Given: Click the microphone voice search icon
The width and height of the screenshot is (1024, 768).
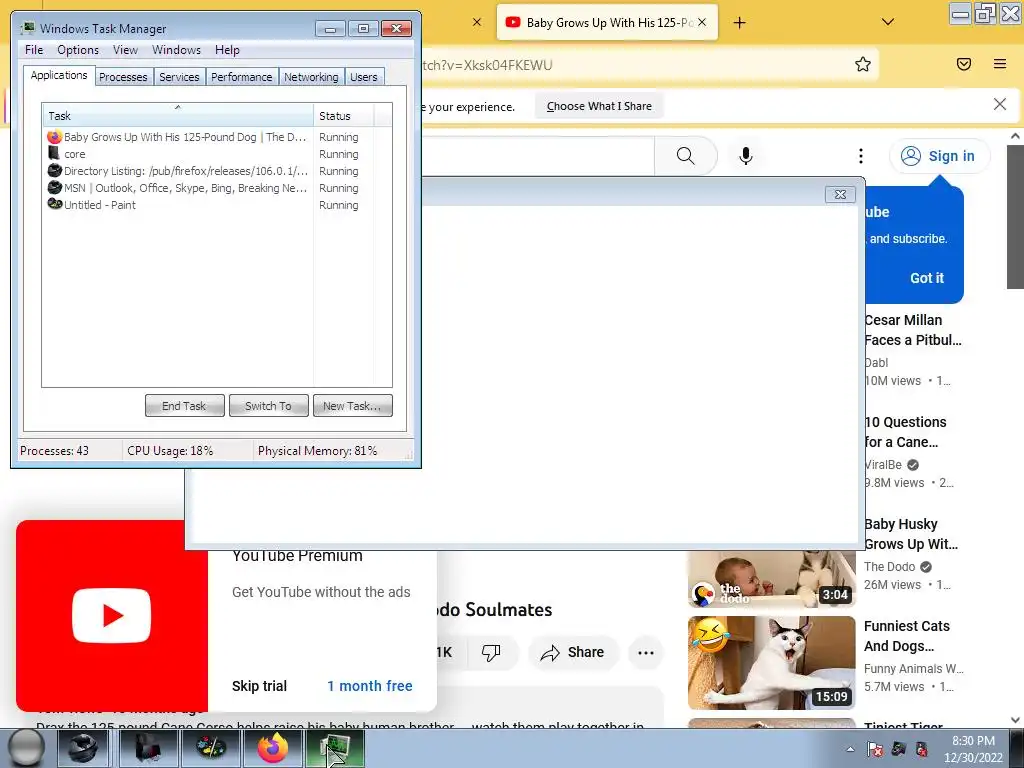Looking at the screenshot, I should click(746, 155).
